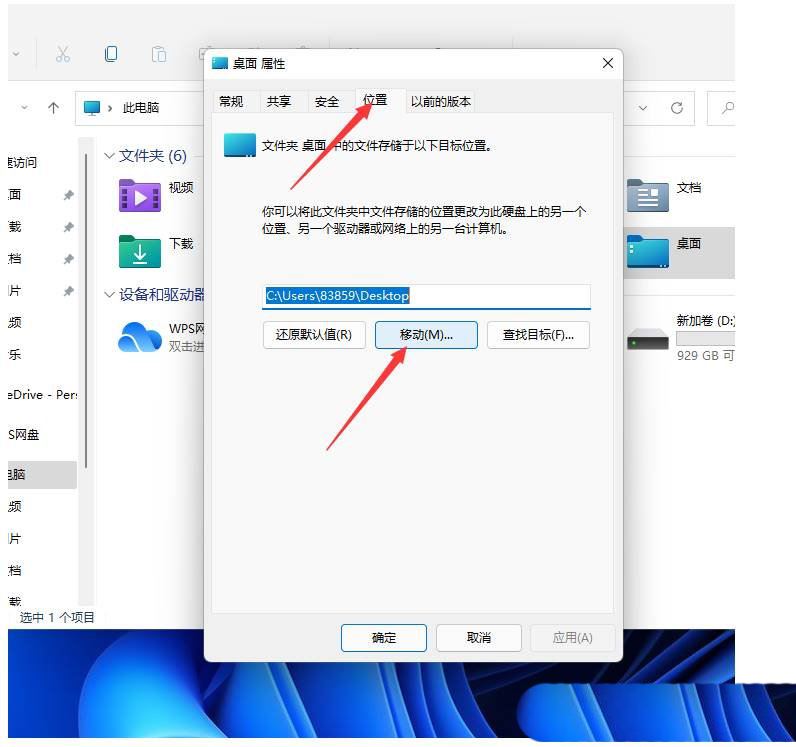
Task: Click the desktop icon in dialog title bar
Action: [220, 63]
